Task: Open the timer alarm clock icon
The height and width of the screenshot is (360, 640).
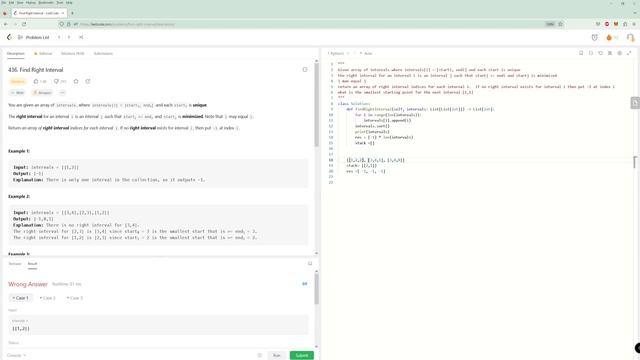Action: pos(595,38)
